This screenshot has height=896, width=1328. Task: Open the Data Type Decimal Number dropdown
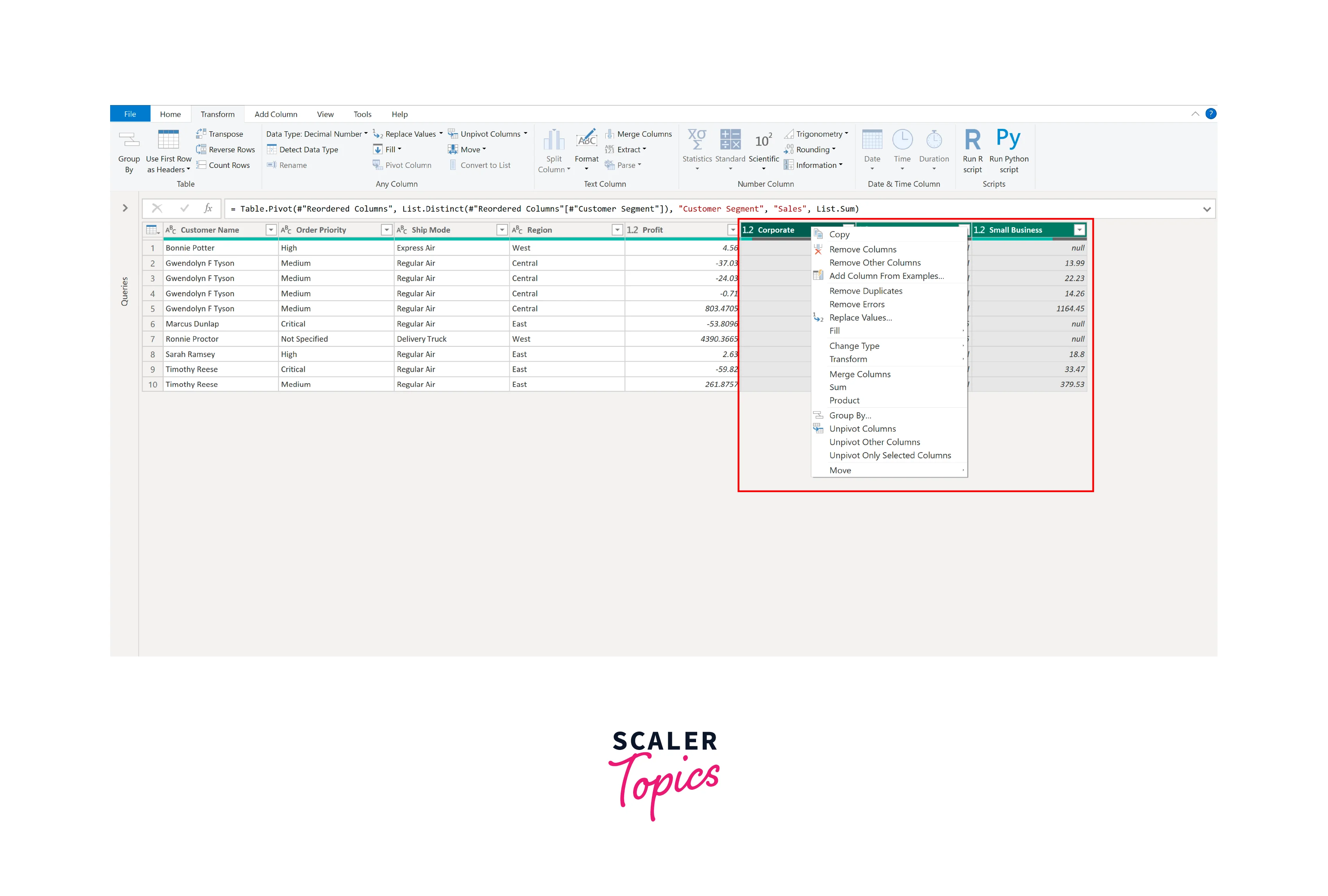pos(316,134)
